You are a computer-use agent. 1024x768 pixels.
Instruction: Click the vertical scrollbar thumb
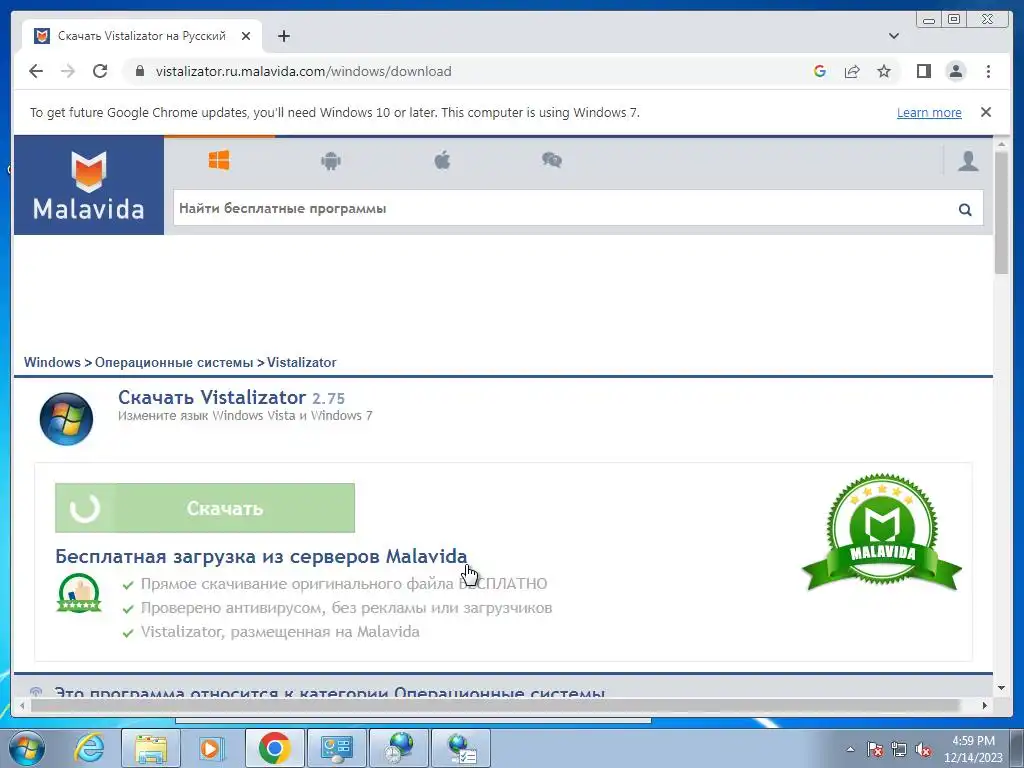(x=1002, y=212)
